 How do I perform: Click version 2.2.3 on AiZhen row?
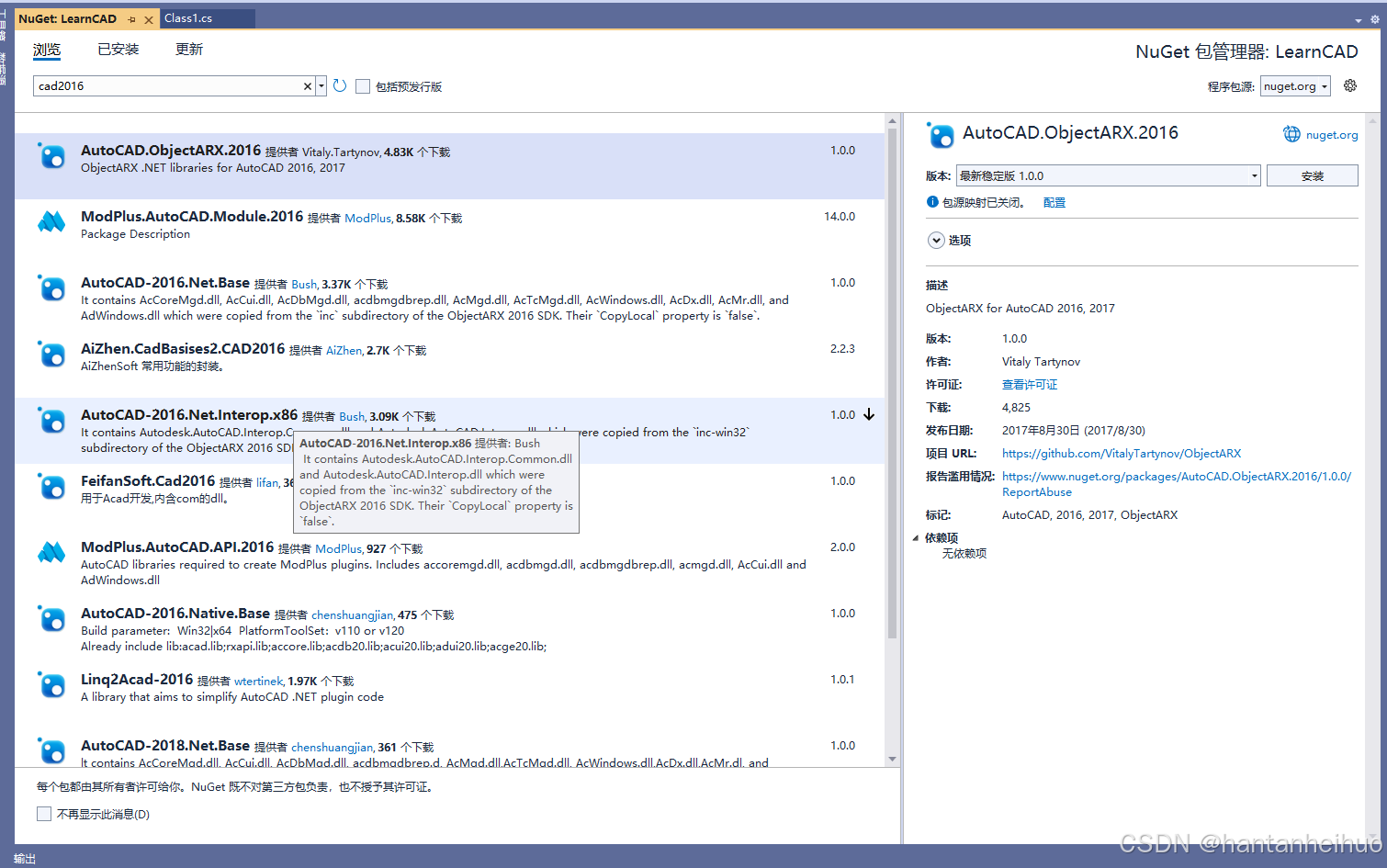(842, 349)
